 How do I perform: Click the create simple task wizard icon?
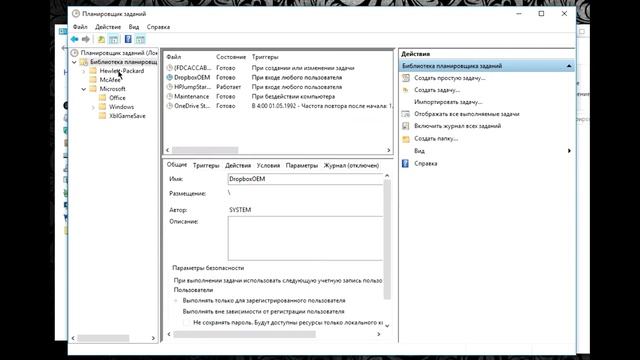click(406, 78)
